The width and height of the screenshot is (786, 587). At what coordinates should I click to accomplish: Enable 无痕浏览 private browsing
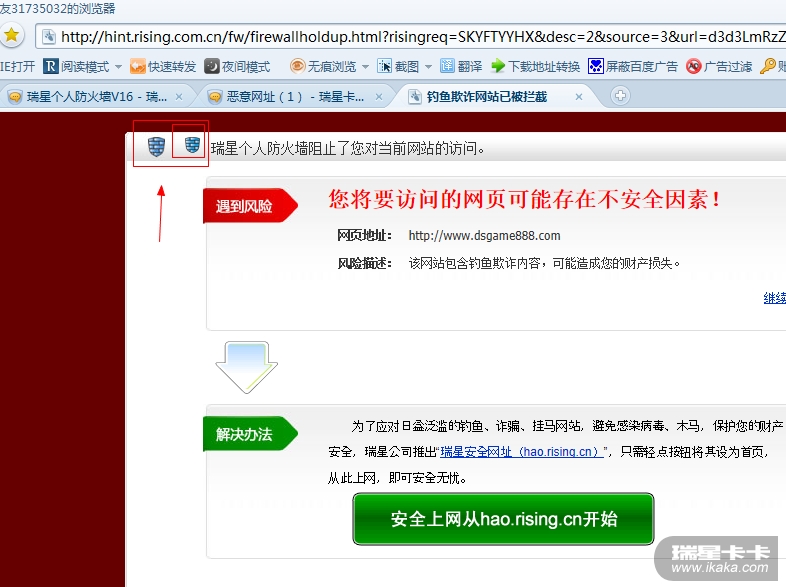pyautogui.click(x=323, y=66)
